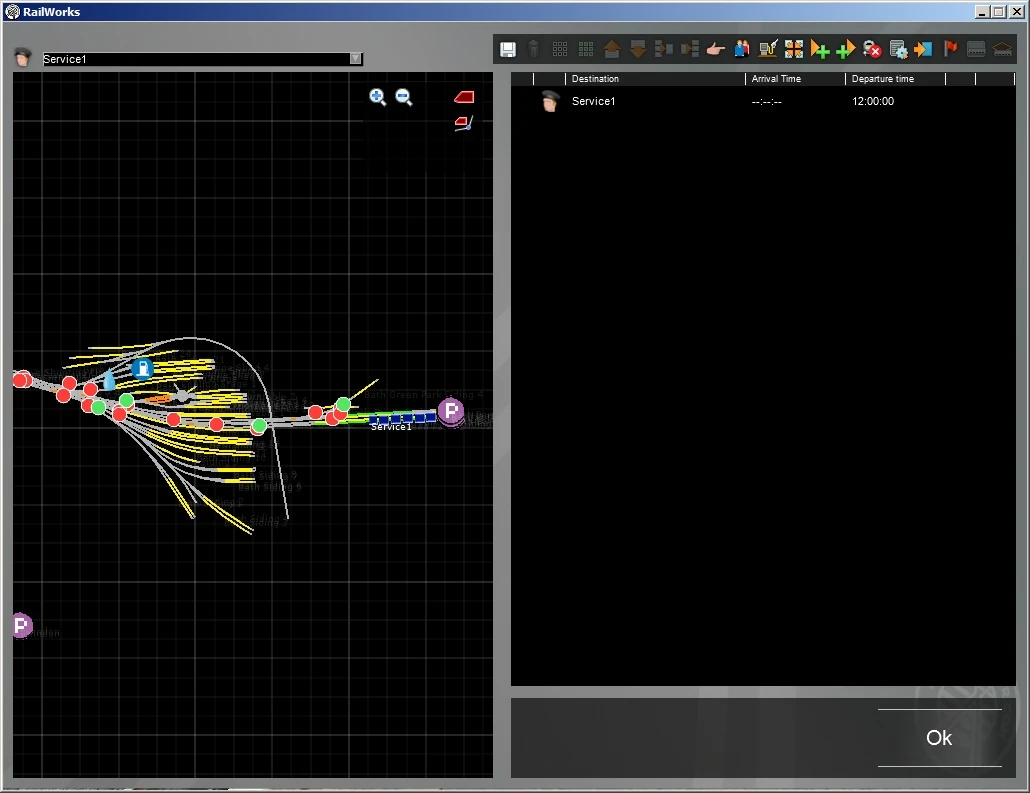Click the blue fuel pump map marker
1030x793 pixels.
click(143, 369)
